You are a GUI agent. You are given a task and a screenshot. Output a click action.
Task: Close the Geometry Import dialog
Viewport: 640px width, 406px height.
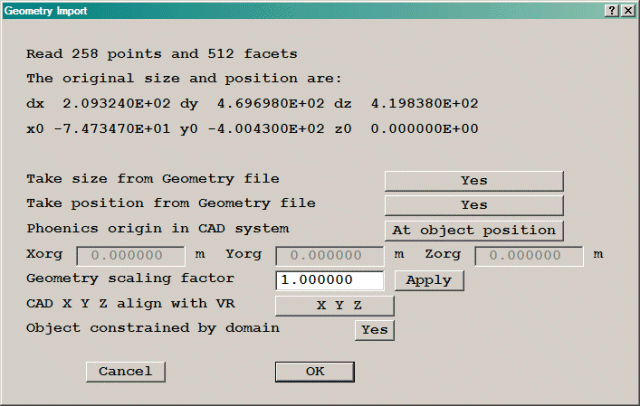click(627, 10)
